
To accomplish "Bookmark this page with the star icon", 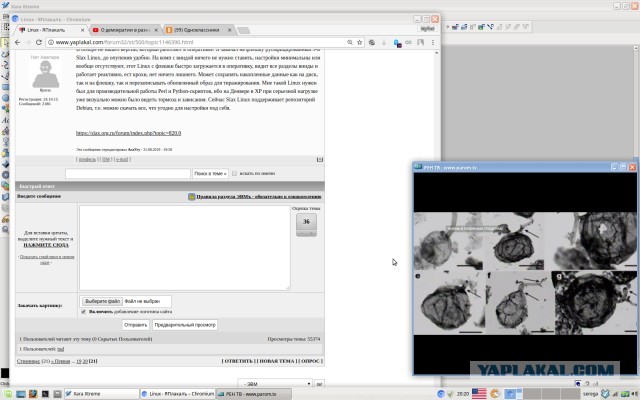I will tap(360, 42).
